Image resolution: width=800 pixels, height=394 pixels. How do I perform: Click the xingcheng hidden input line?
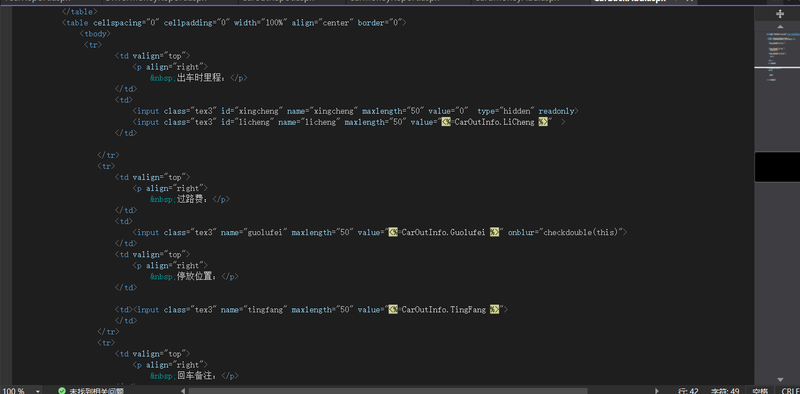356,111
